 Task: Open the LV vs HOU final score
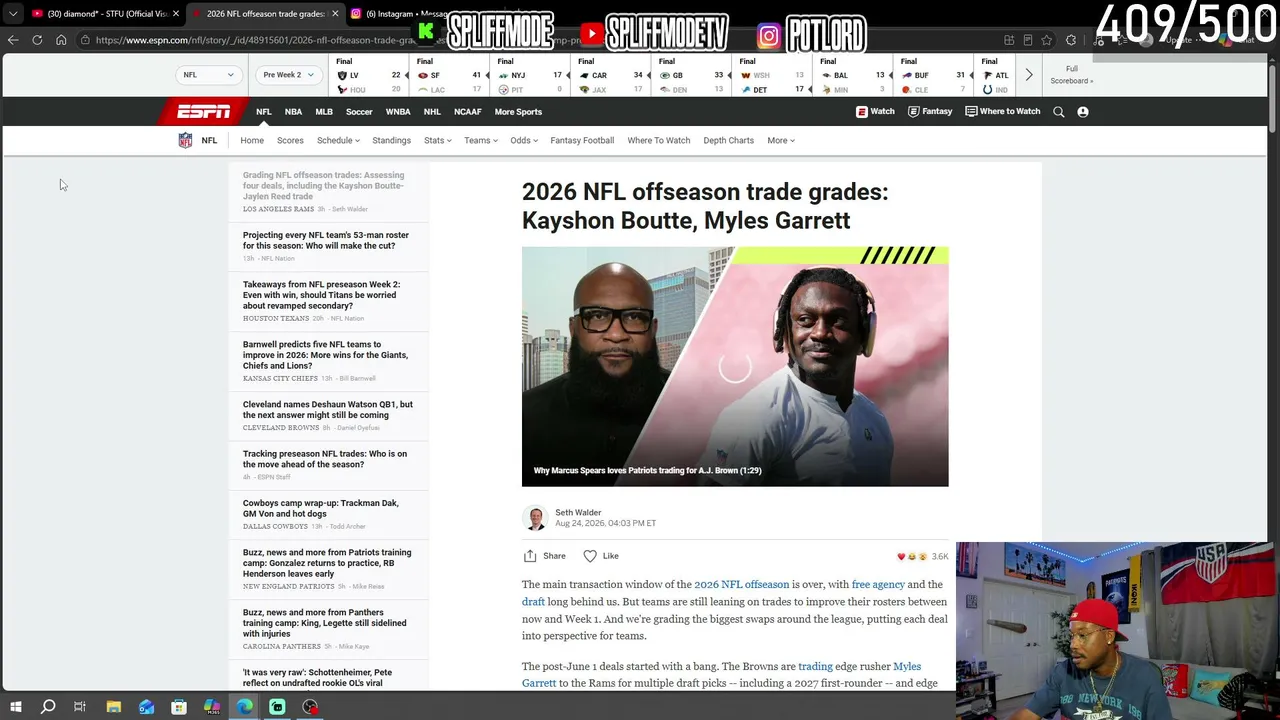tap(369, 75)
